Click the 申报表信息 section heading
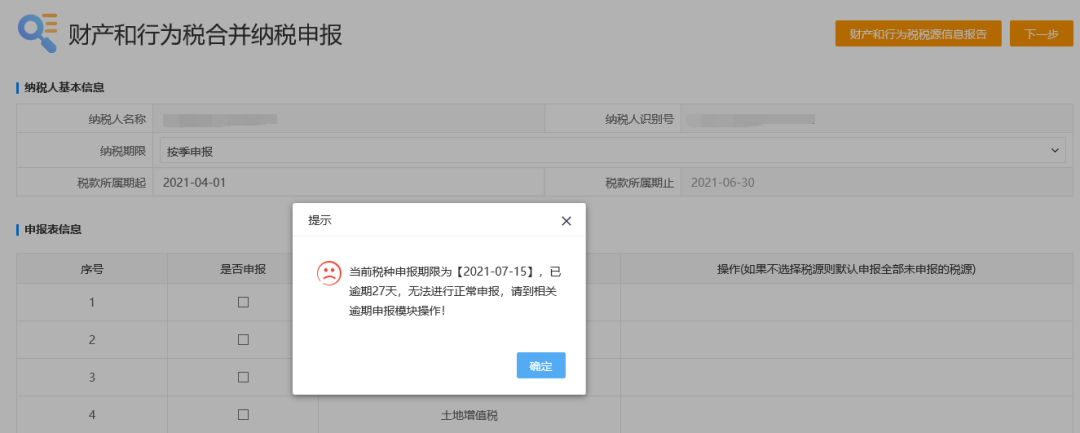Screen dimensions: 1080x433 click(53, 229)
